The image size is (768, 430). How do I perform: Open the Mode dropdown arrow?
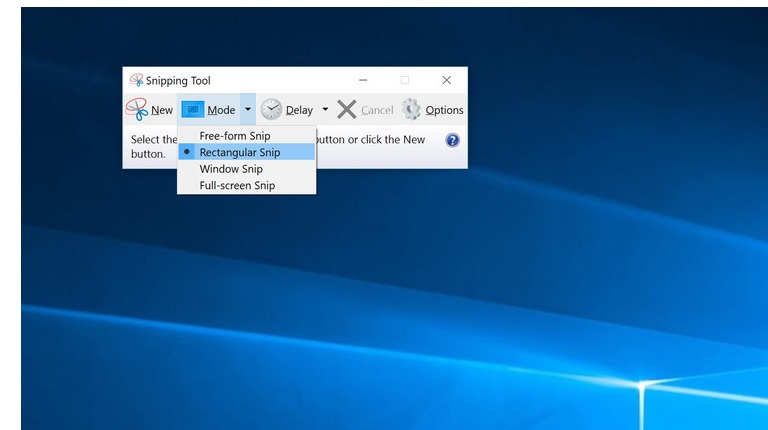click(248, 109)
